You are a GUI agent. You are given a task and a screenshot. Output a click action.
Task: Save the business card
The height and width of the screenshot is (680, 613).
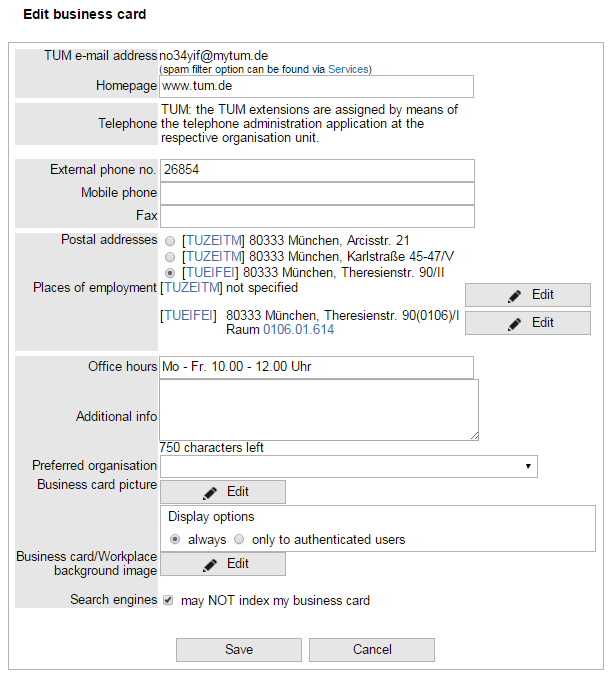pos(239,650)
